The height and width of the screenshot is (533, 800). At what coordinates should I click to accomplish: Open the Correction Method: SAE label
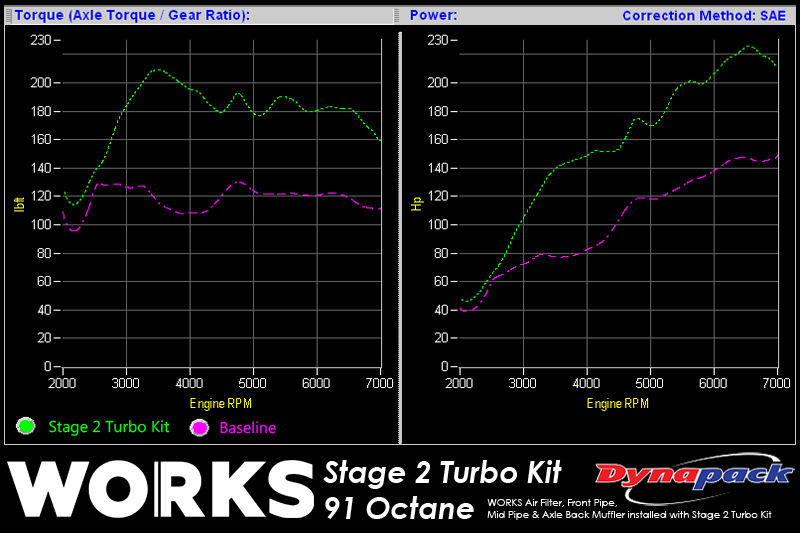click(x=704, y=15)
